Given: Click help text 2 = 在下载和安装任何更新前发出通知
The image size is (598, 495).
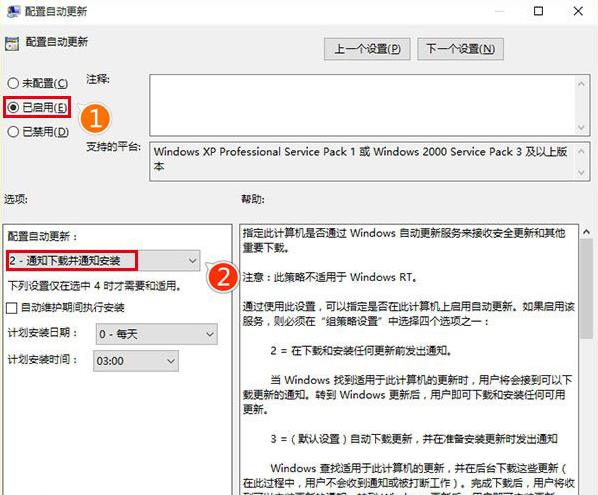Looking at the screenshot, I should 361,350.
